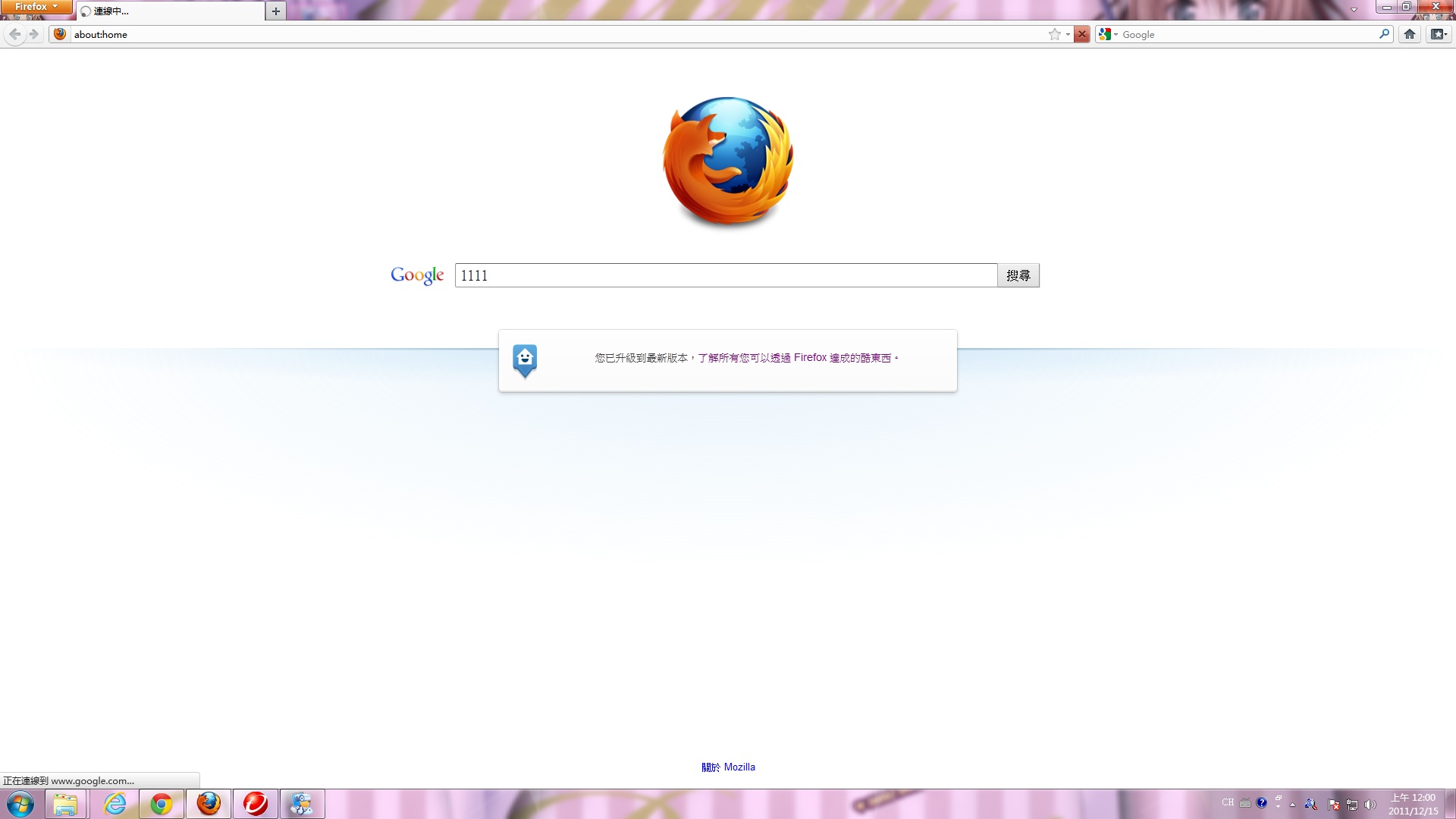1456x819 pixels.
Task: Open the Firefox application menu
Action: 36,7
